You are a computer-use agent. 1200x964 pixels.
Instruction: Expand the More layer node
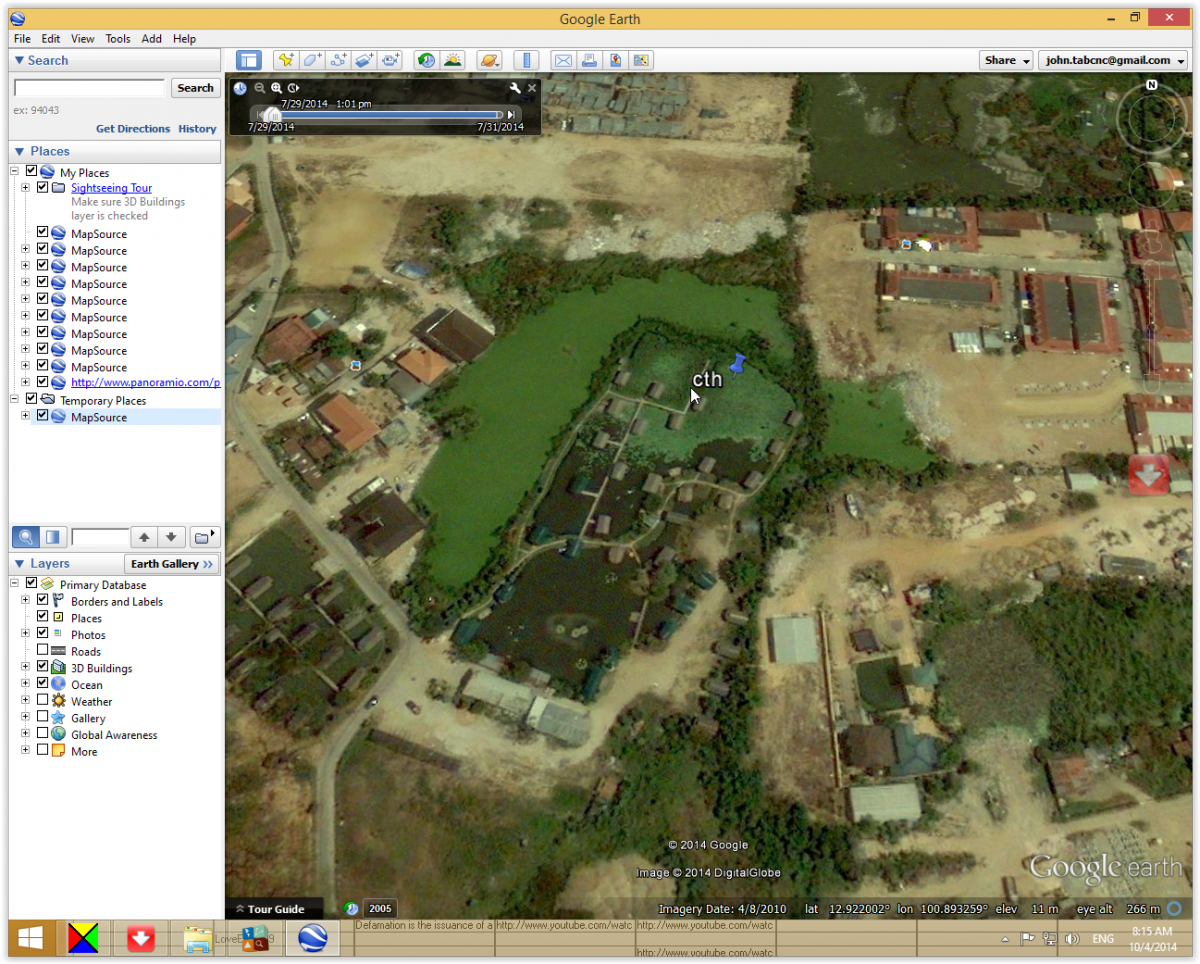coord(25,751)
